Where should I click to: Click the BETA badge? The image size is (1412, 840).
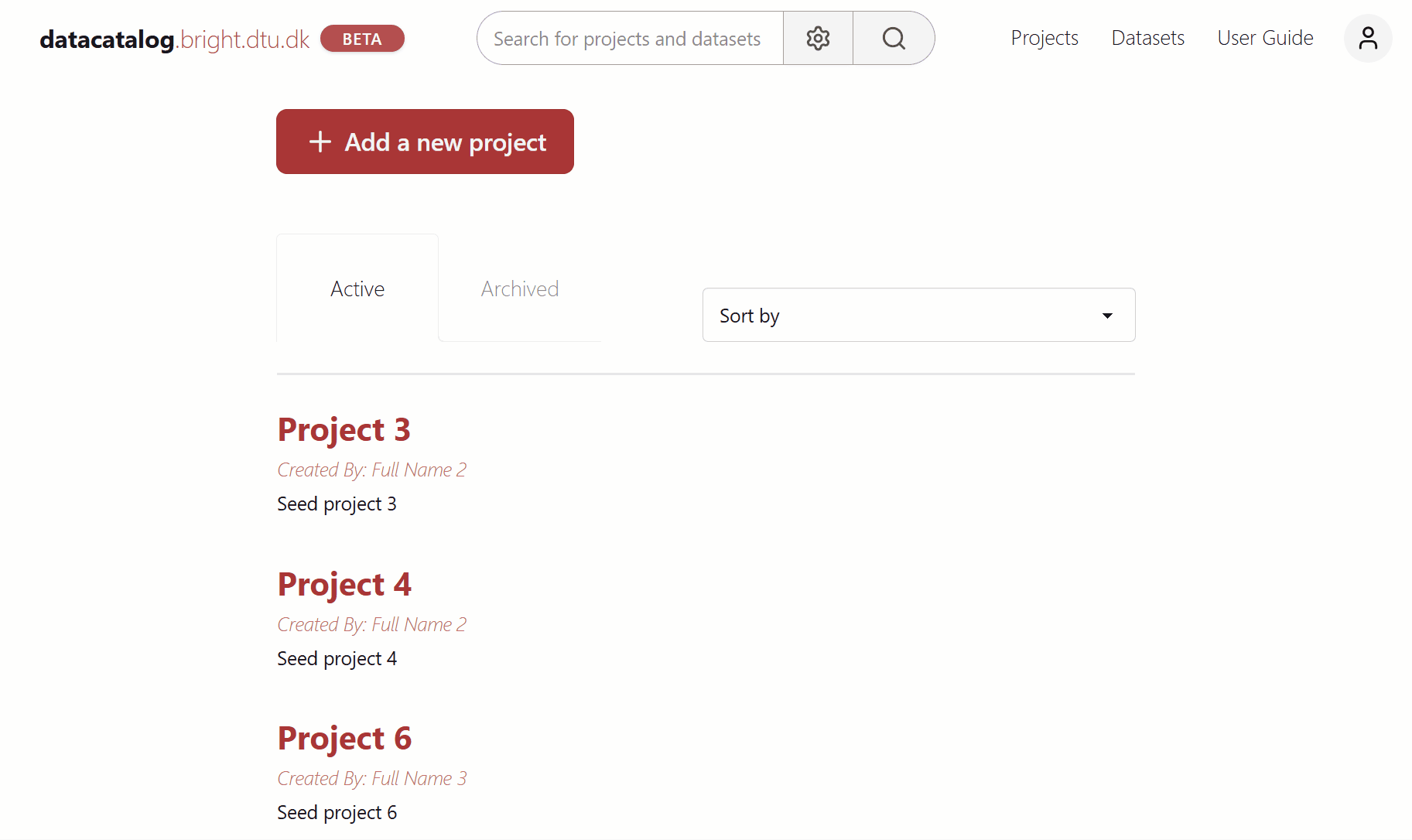pyautogui.click(x=362, y=39)
